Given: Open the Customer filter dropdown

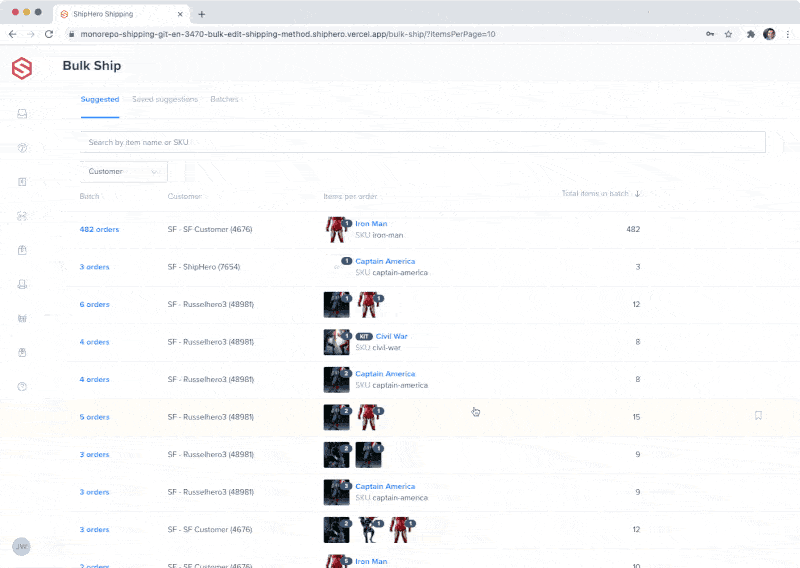Looking at the screenshot, I should click(x=124, y=171).
